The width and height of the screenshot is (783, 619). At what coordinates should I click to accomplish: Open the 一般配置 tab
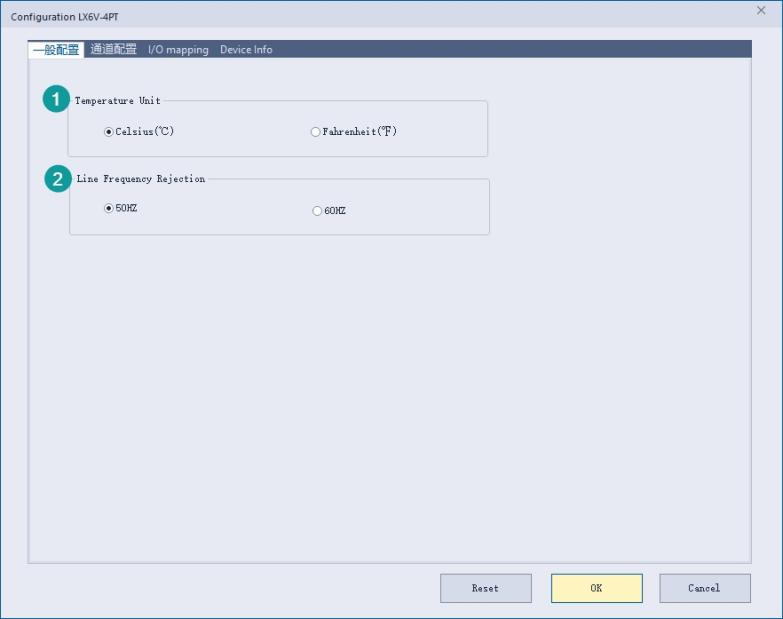[x=56, y=49]
